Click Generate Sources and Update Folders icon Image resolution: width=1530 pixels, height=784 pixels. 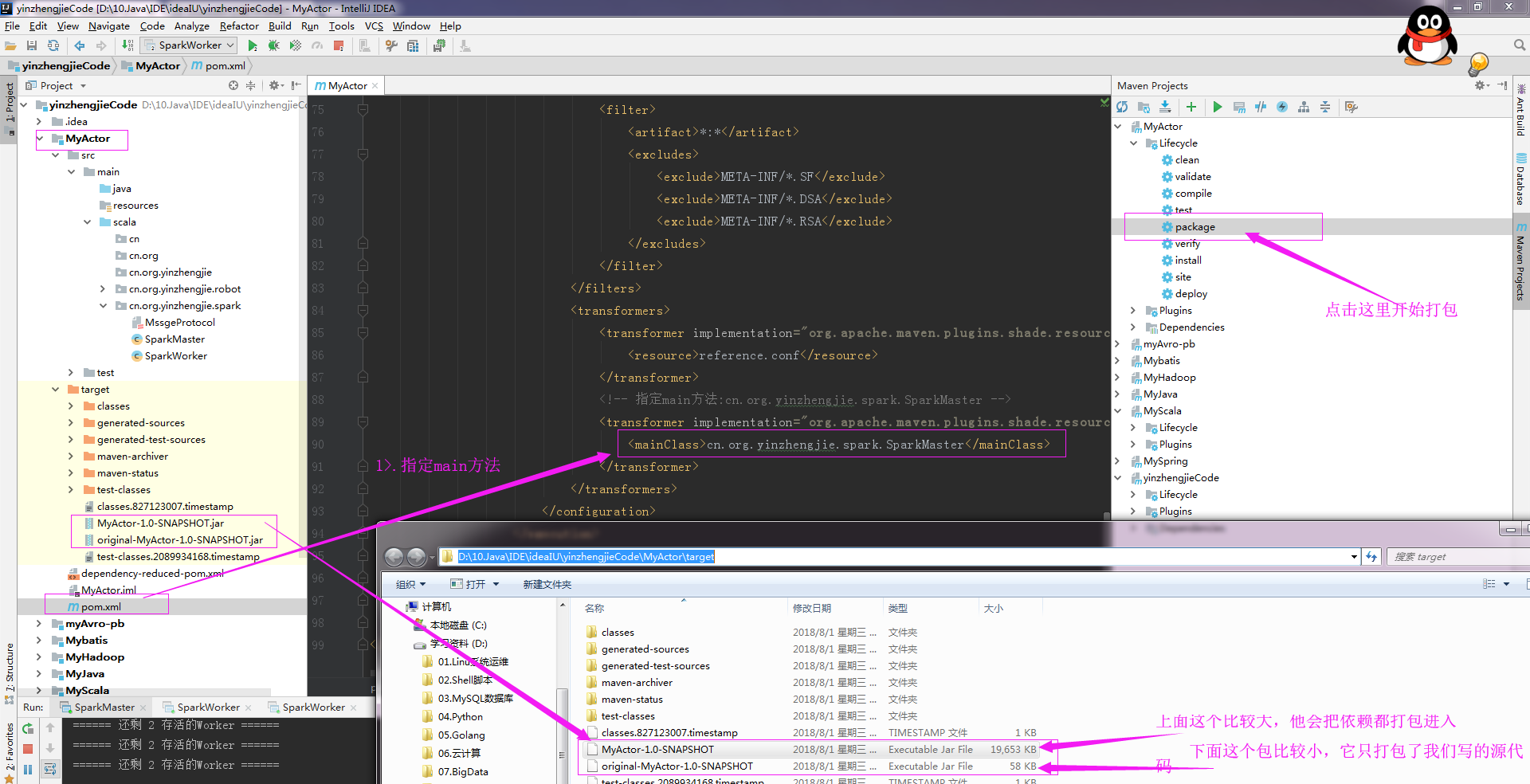point(1144,107)
